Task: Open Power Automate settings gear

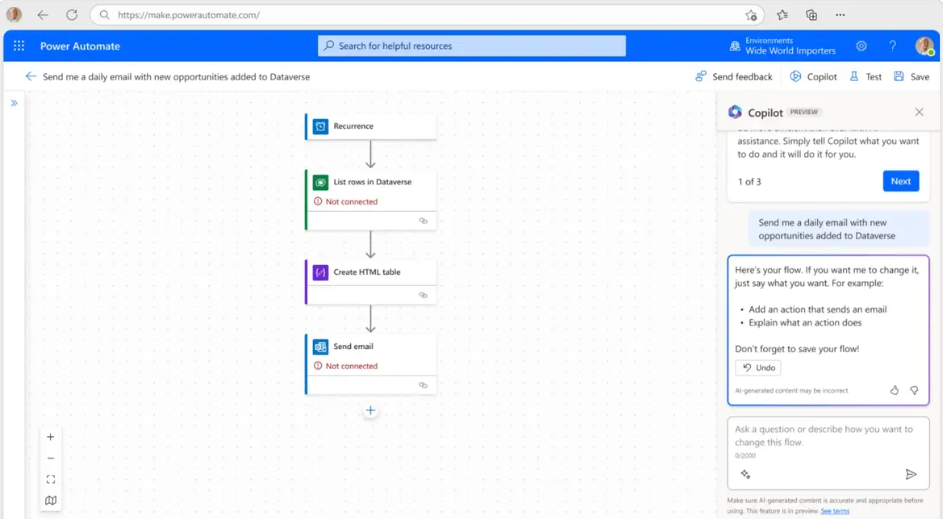Action: (x=861, y=46)
